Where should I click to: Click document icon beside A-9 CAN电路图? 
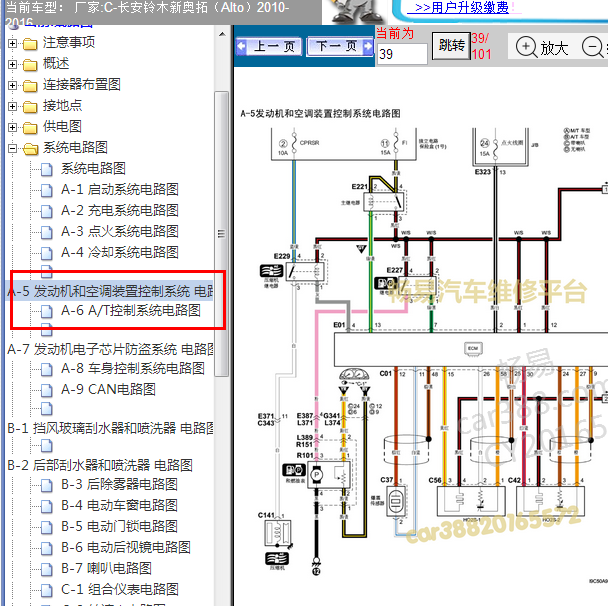(47, 390)
